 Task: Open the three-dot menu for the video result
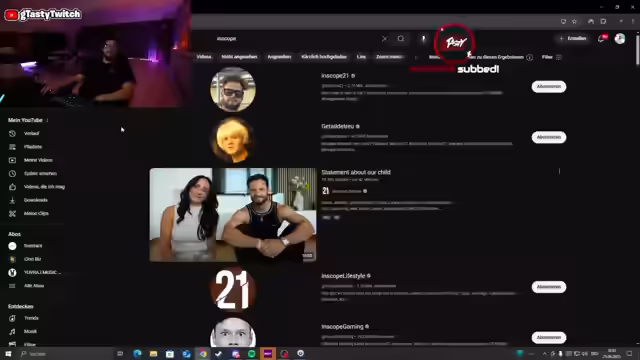point(559,171)
